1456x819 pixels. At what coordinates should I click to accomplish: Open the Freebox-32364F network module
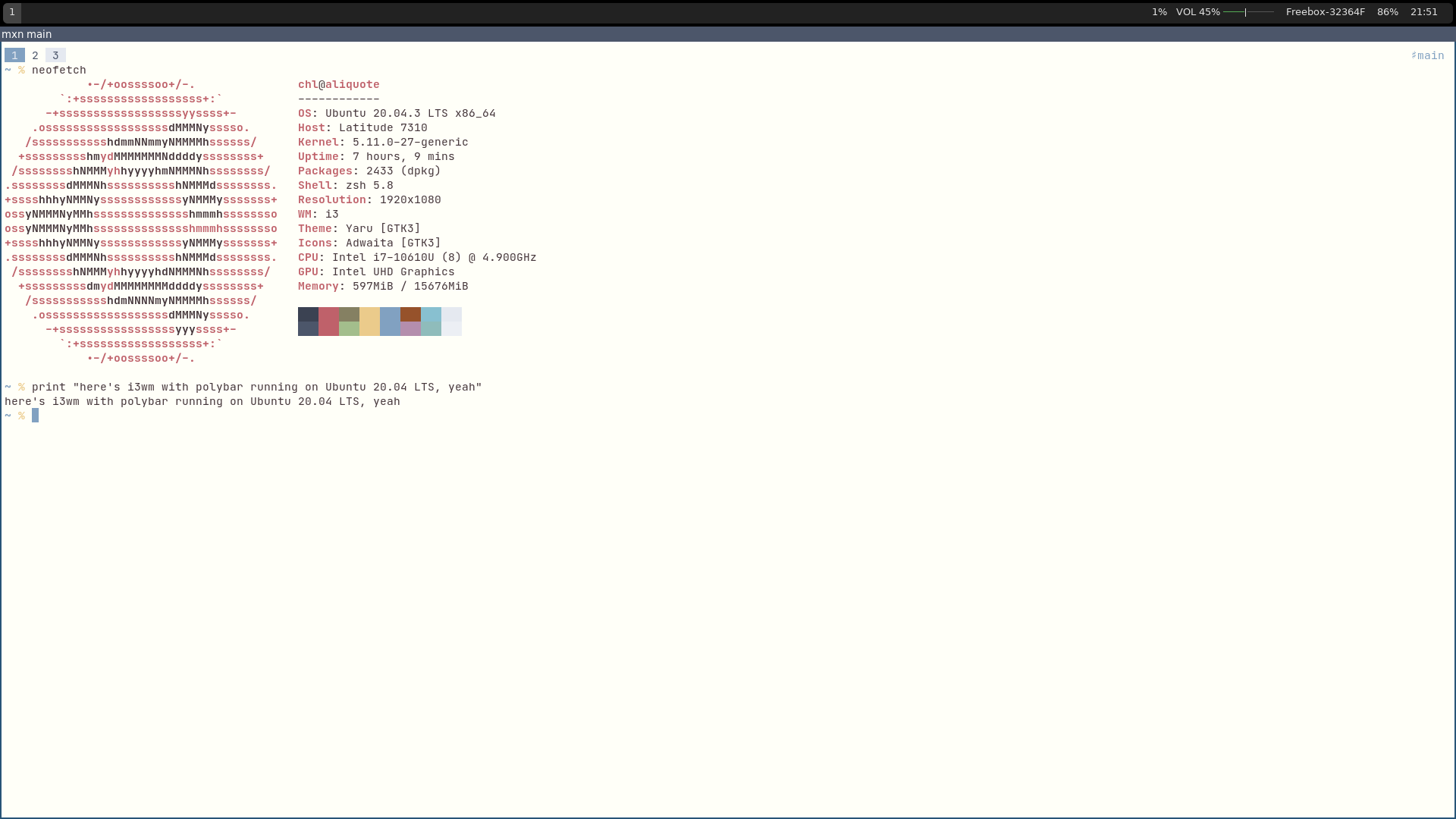pos(1325,12)
